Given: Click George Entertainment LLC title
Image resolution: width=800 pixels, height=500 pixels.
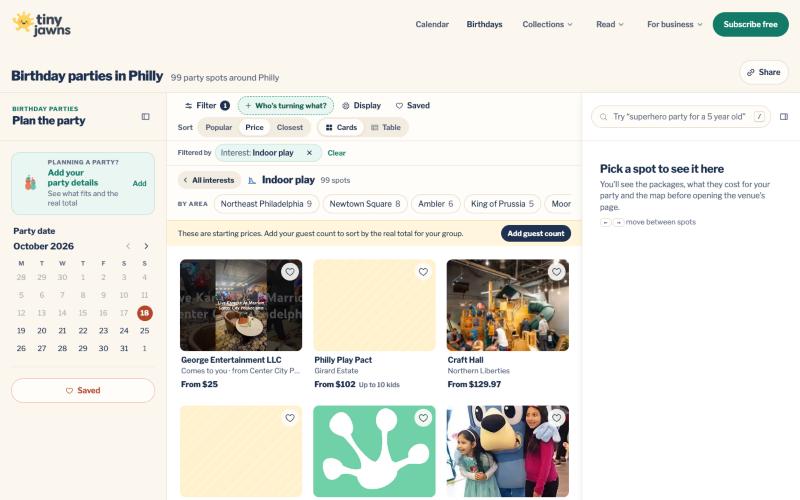Looking at the screenshot, I should click(x=231, y=360).
